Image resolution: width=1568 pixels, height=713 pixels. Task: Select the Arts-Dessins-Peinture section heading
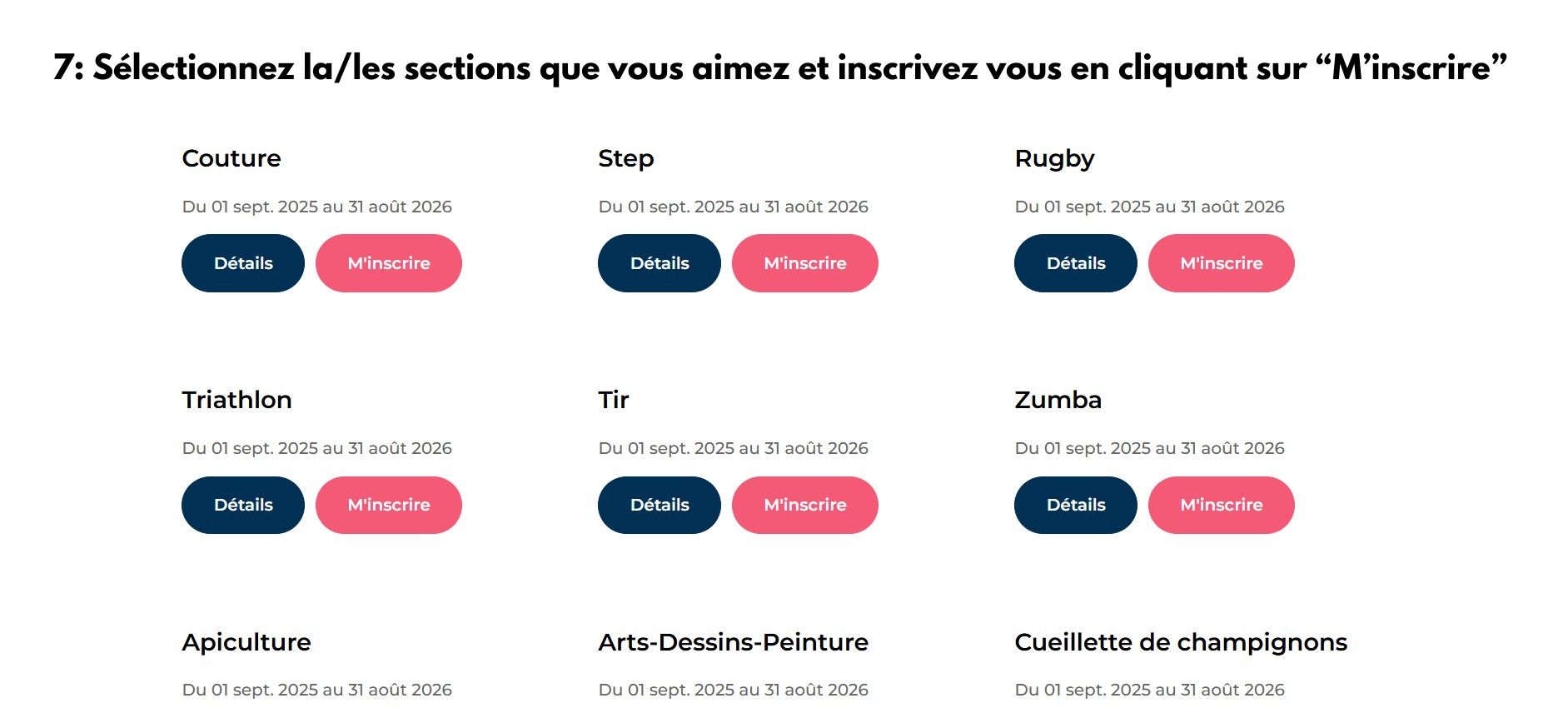[733, 642]
